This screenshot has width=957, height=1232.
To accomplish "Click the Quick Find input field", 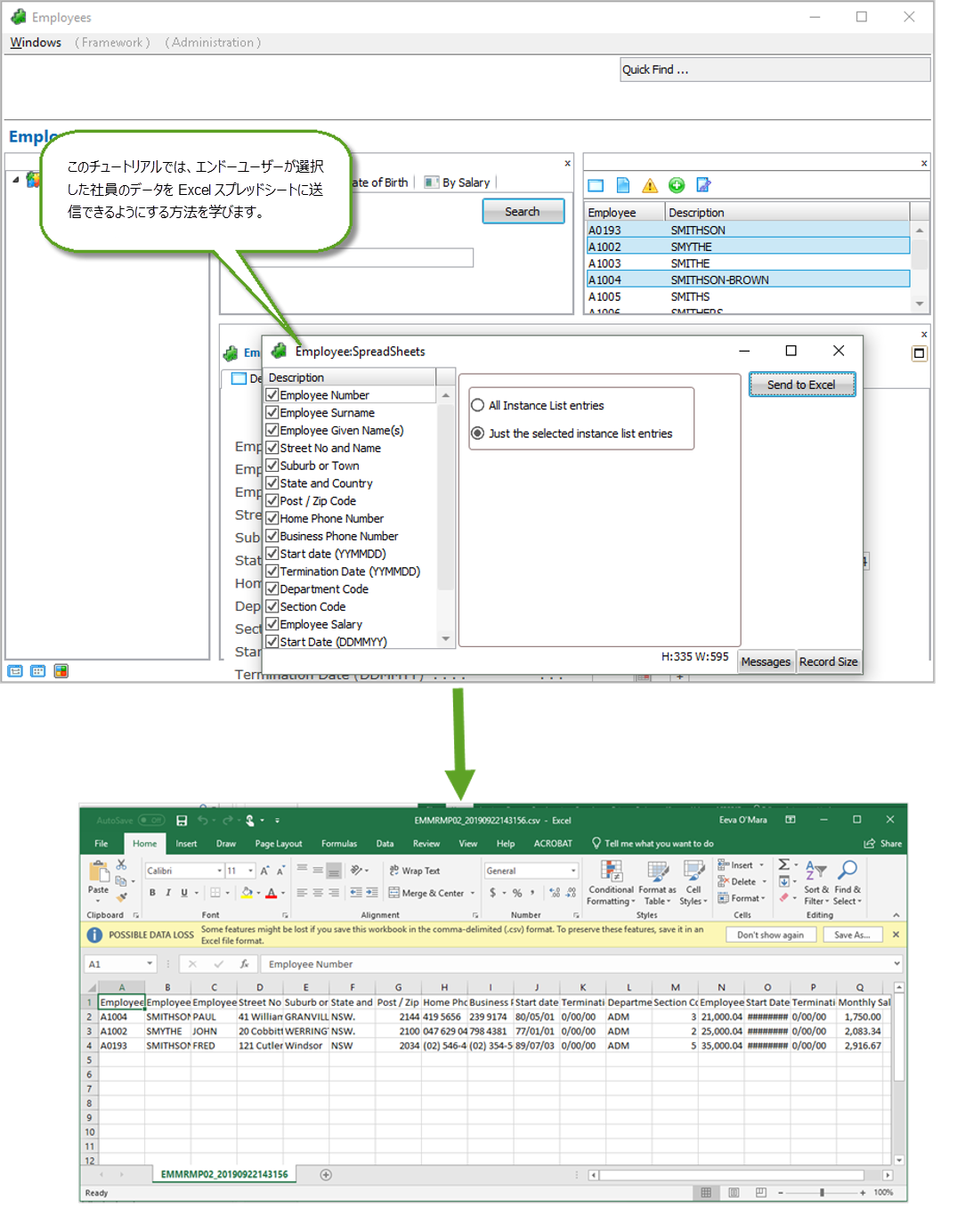I will tap(775, 69).
